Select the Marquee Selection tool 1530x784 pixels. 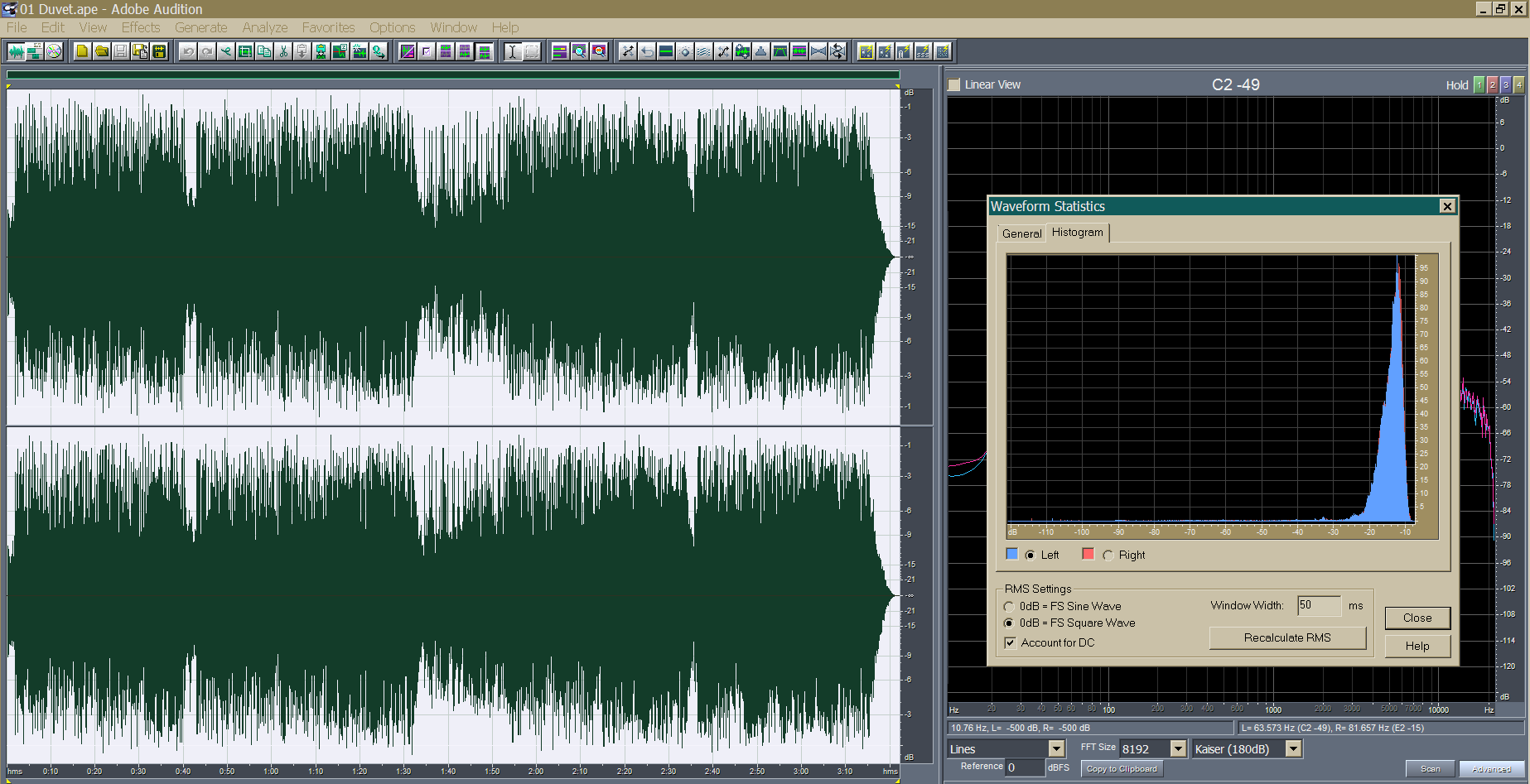pyautogui.click(x=532, y=51)
